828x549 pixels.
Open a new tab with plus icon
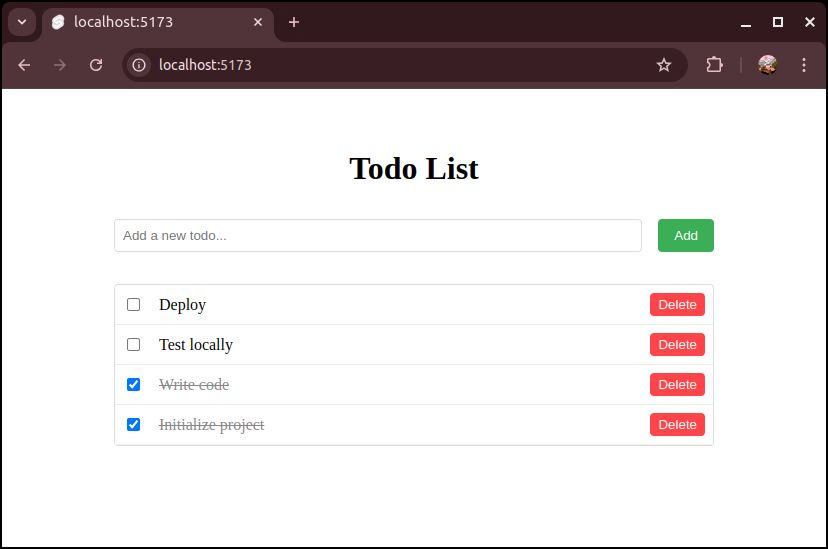tap(294, 22)
